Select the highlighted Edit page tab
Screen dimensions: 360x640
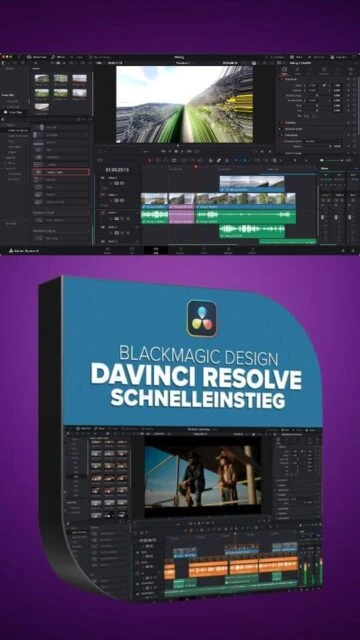click(156, 250)
